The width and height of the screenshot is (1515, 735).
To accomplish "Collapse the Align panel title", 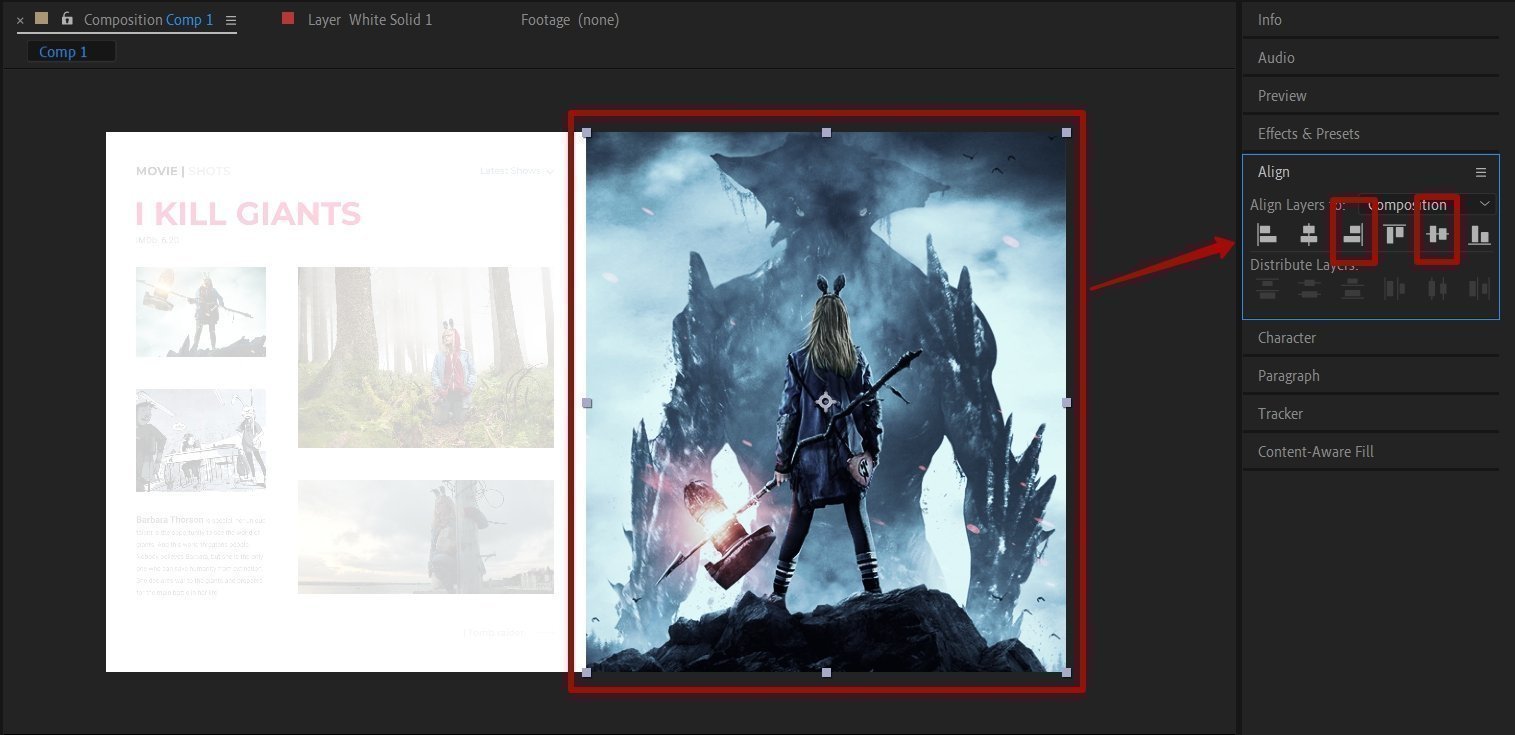I will point(1274,172).
